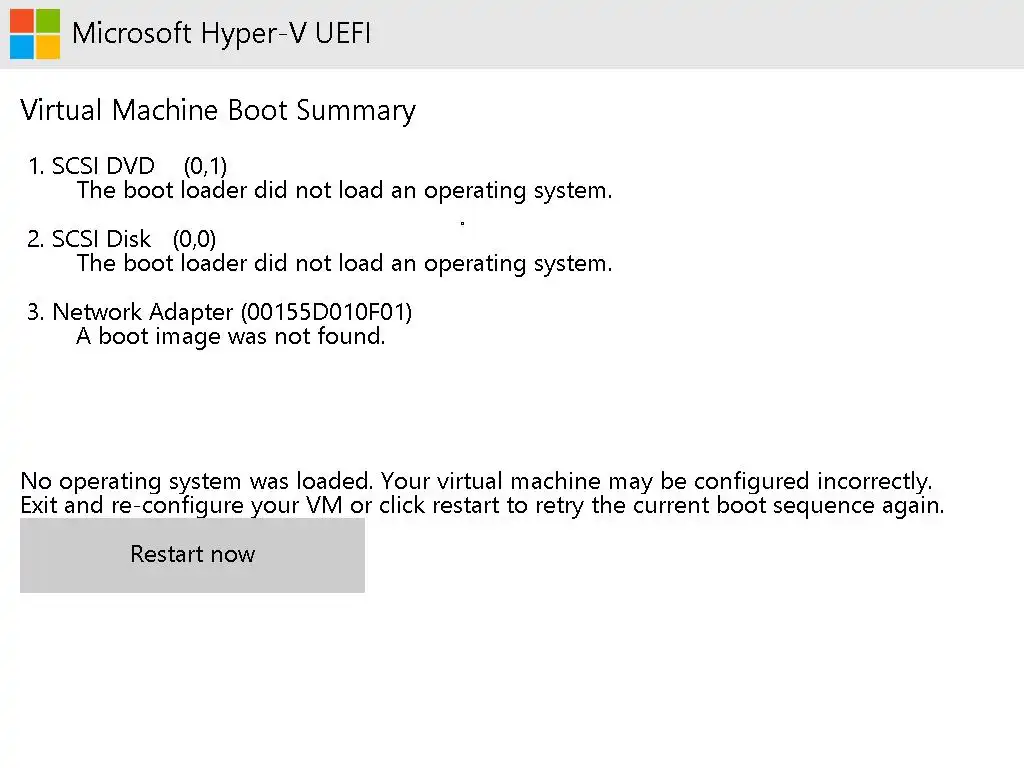
Task: Click the "A boot image was not found" message
Action: (231, 336)
